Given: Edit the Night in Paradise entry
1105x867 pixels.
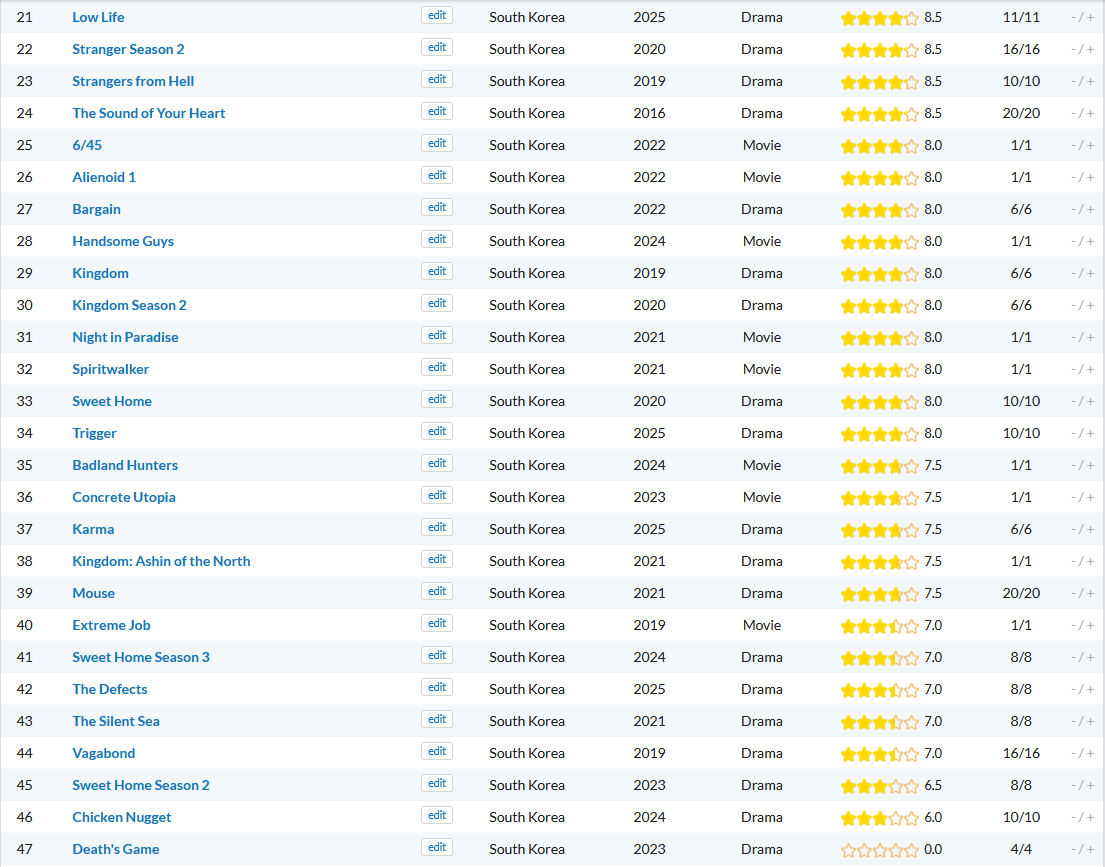Looking at the screenshot, I should coord(437,336).
